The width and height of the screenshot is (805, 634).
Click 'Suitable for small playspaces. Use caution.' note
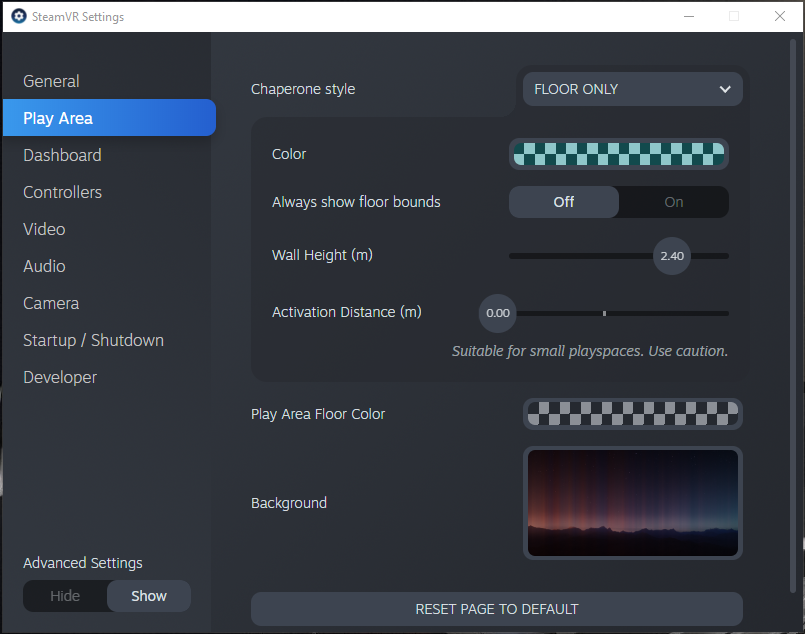(590, 351)
